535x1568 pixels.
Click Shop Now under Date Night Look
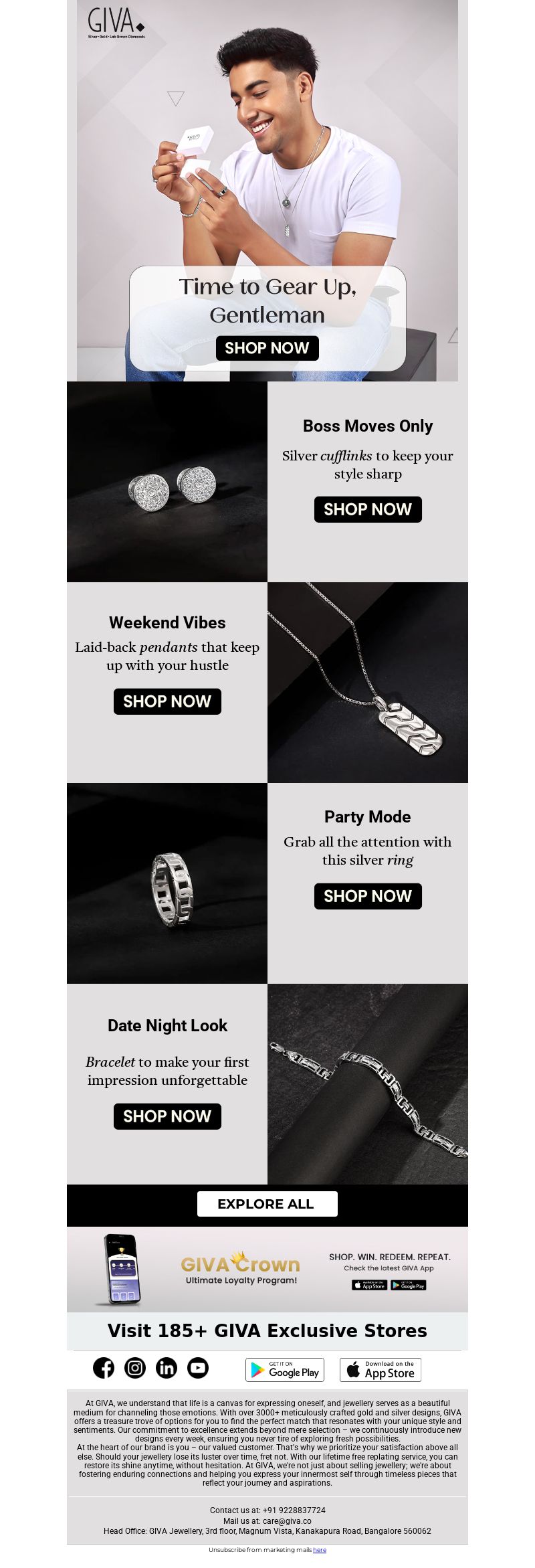[x=167, y=1116]
